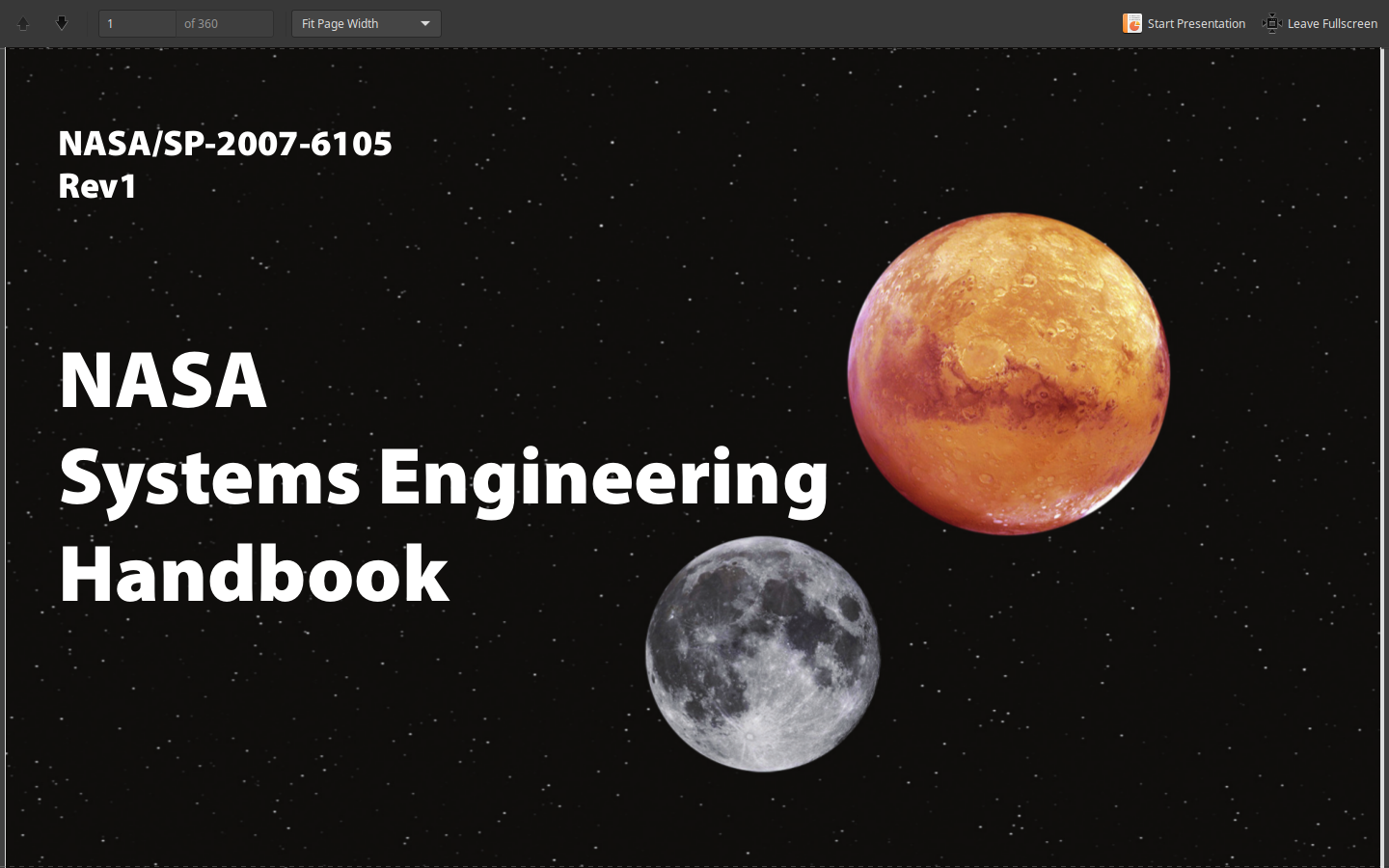The image size is (1389, 868).
Task: Open the Fit Page Width zoom dropdown
Action: tap(367, 23)
